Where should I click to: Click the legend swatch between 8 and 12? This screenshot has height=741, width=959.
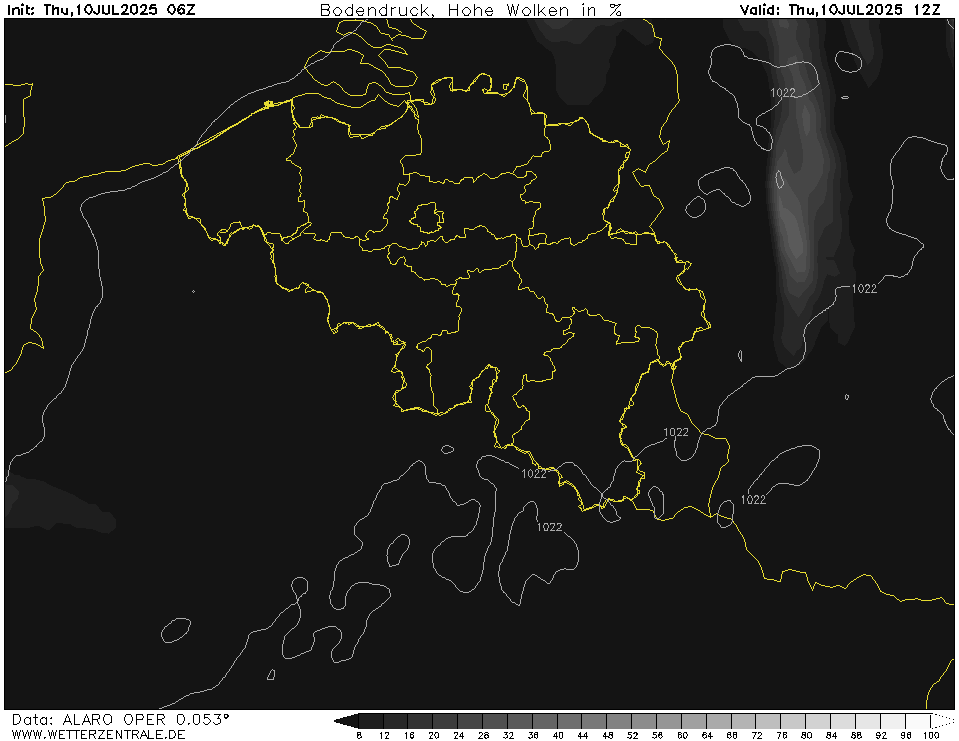tap(372, 721)
